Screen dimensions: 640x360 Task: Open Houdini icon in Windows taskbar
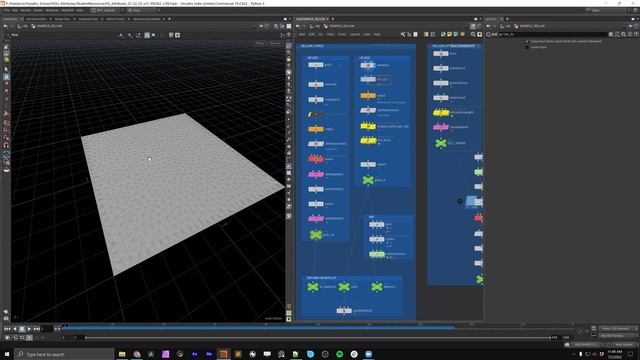223,354
